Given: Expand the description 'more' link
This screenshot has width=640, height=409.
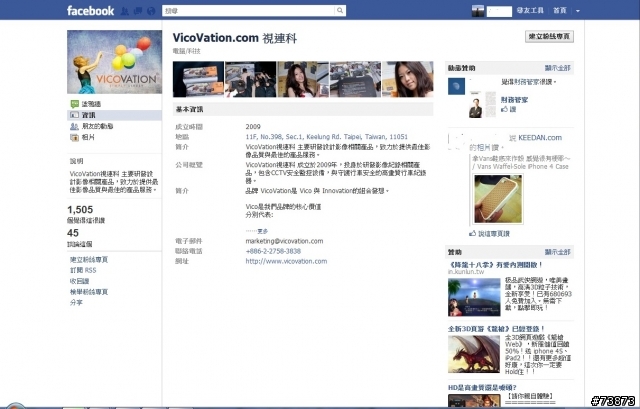Looking at the screenshot, I should [263, 231].
